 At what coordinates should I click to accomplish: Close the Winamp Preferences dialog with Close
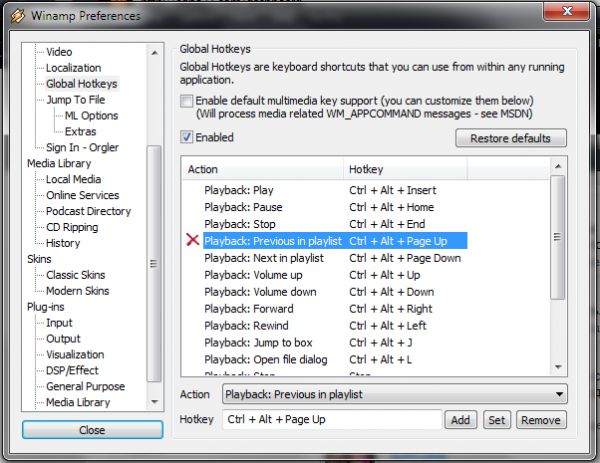click(92, 430)
